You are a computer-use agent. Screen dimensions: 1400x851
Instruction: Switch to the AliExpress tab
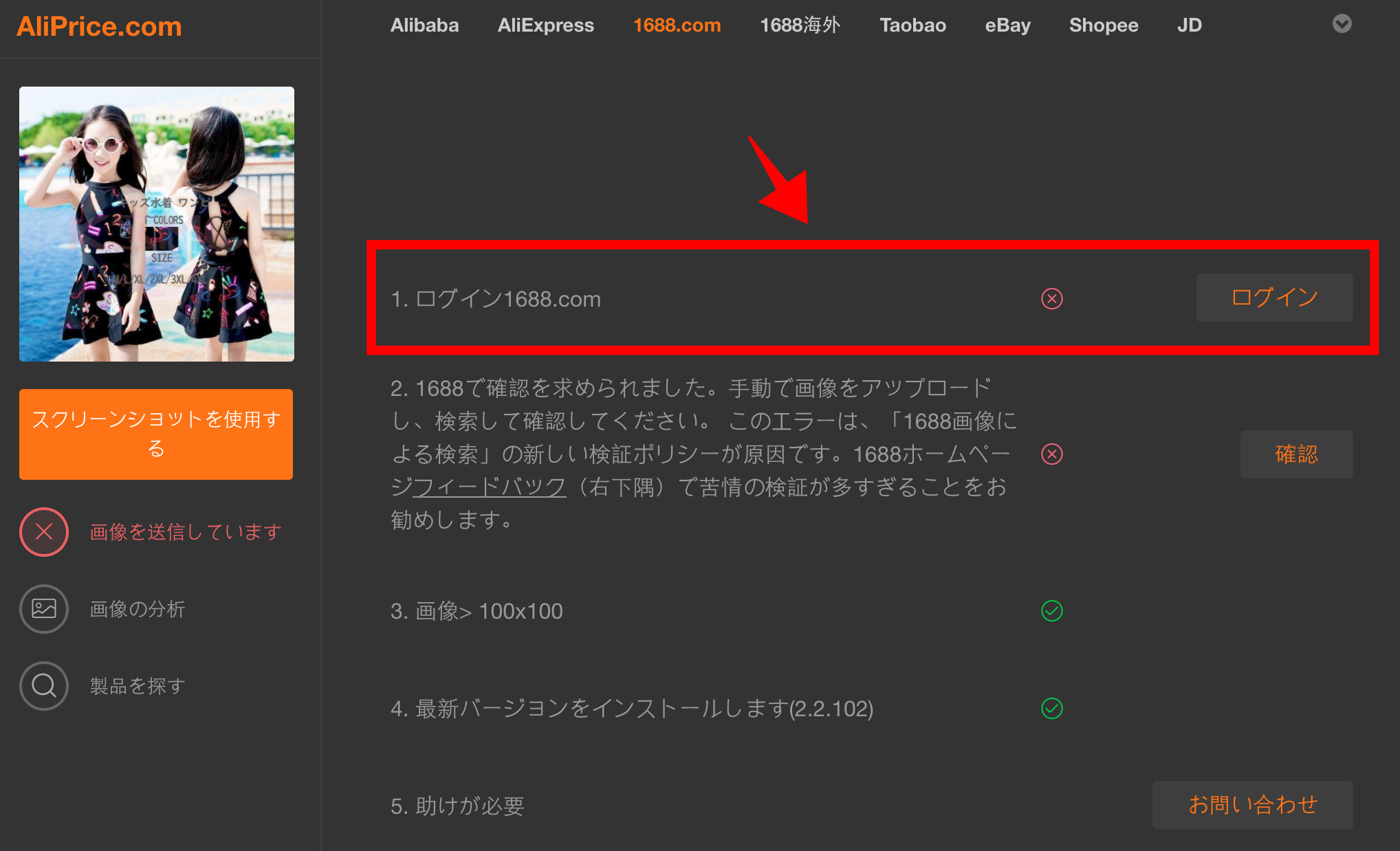pos(545,25)
